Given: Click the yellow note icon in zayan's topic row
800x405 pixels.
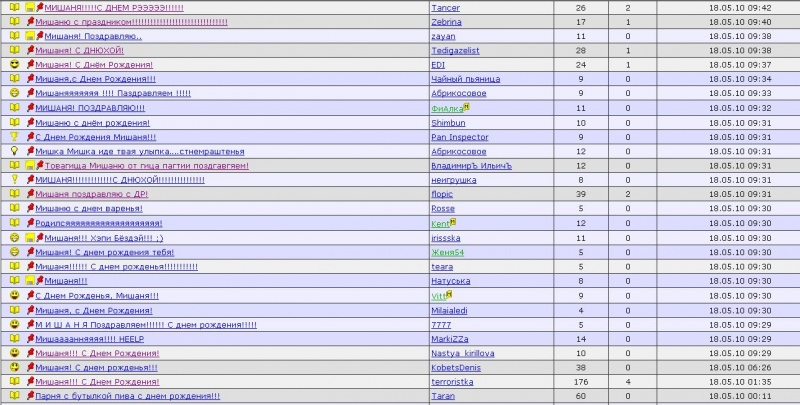Looking at the screenshot, I should [x=30, y=36].
